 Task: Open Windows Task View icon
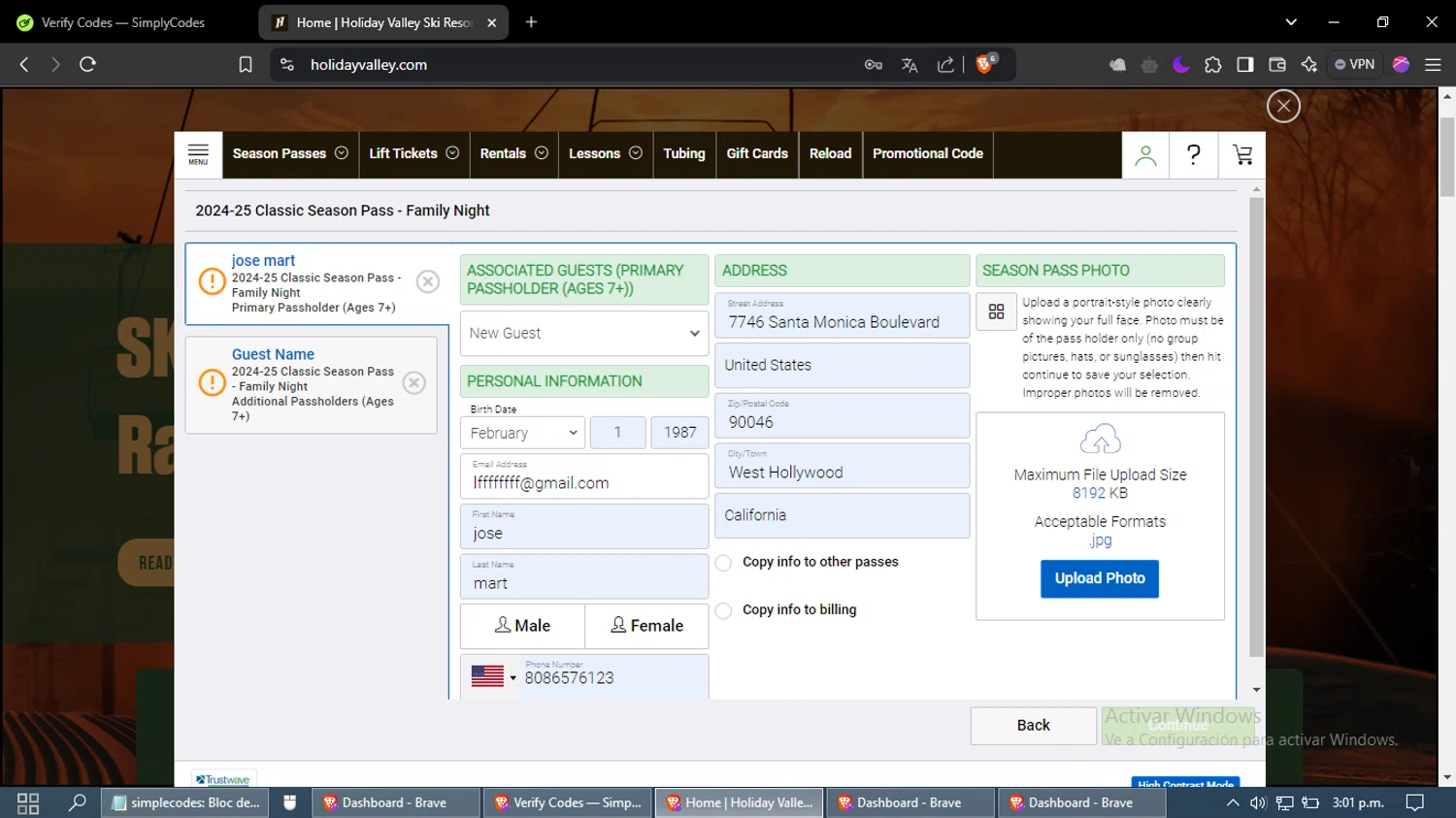pyautogui.click(x=28, y=802)
